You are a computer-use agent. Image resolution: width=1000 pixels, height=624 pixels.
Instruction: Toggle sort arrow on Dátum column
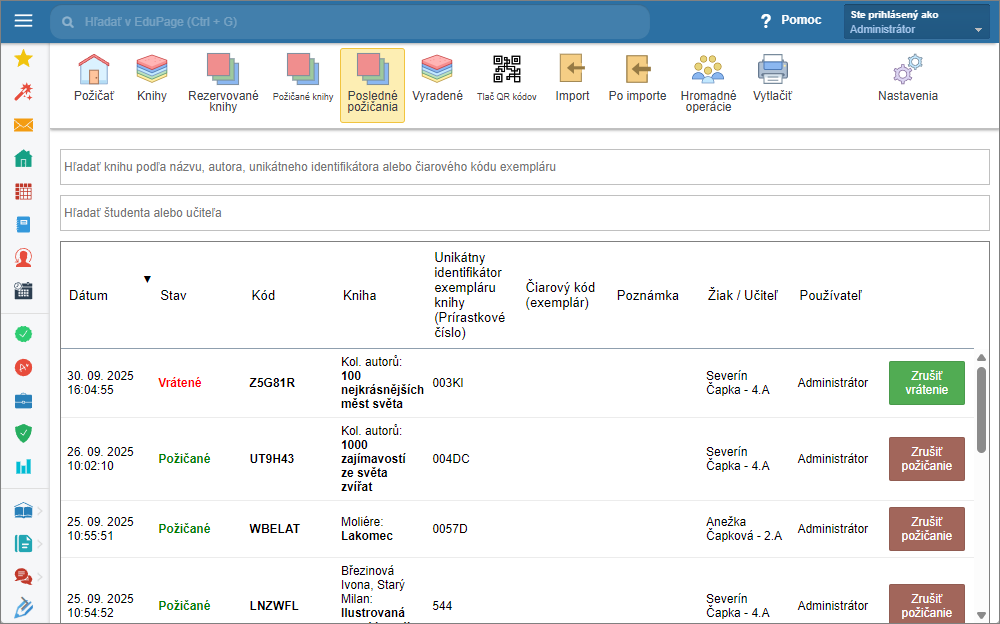(147, 279)
